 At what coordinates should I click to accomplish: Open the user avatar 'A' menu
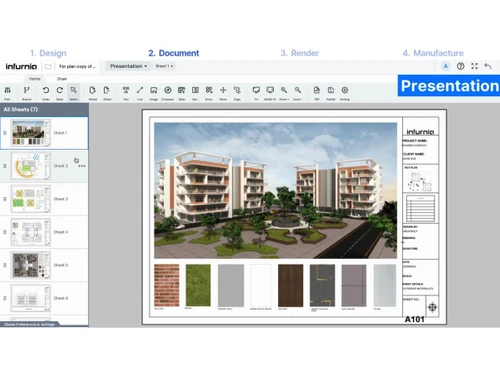[x=446, y=66]
